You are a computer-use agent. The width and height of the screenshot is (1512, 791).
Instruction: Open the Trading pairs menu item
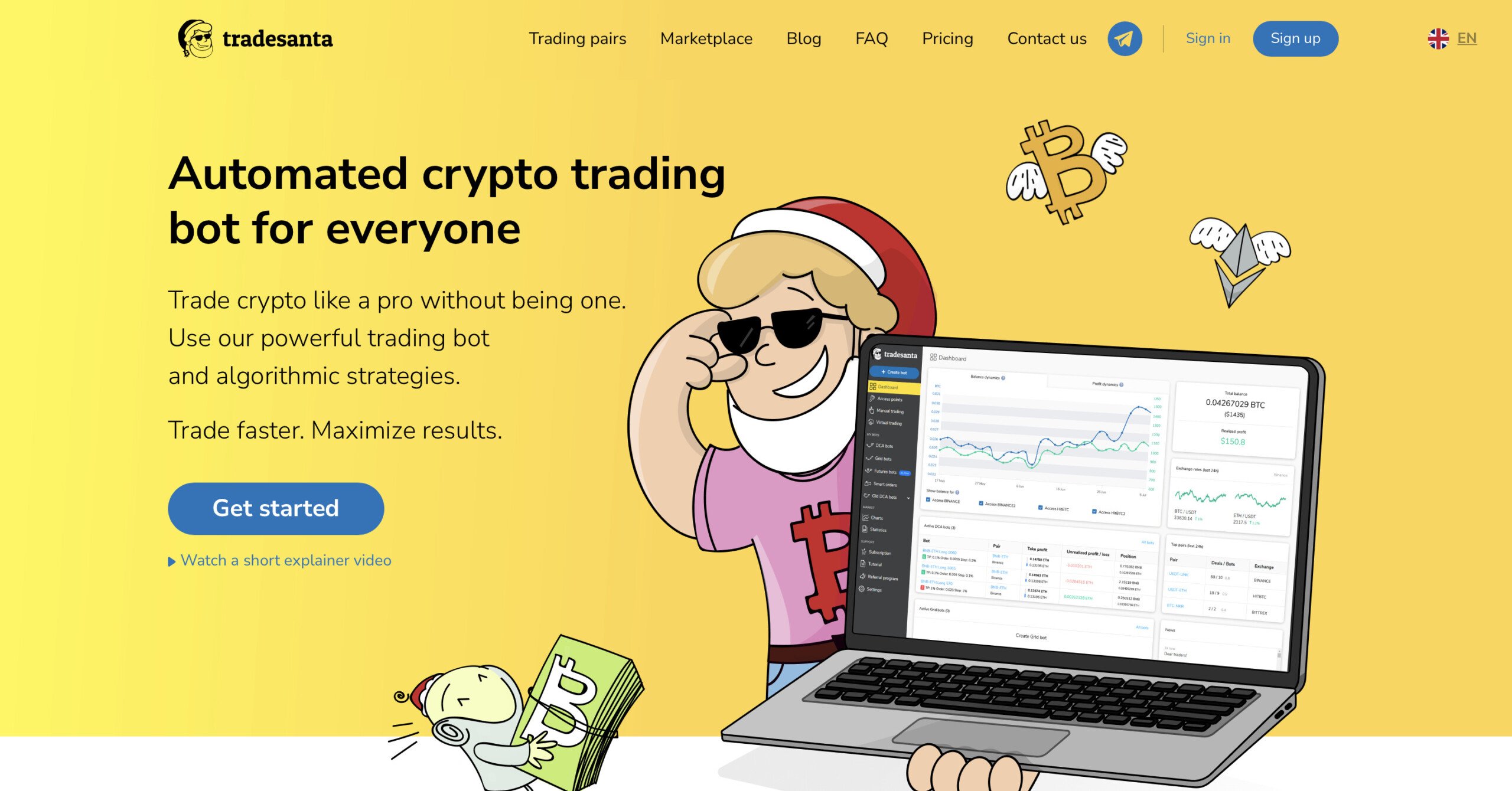click(x=577, y=38)
